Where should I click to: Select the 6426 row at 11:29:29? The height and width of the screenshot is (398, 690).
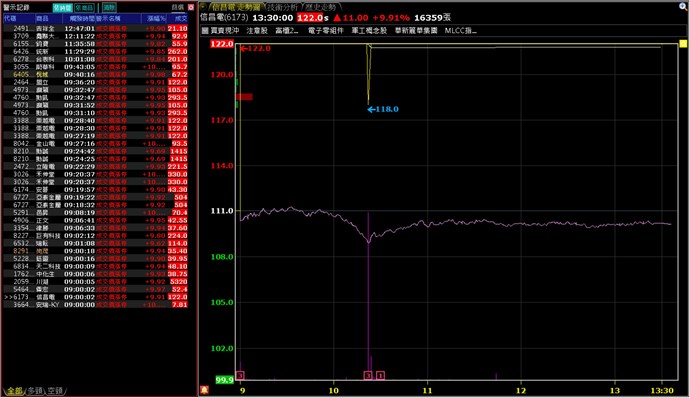click(x=95, y=52)
